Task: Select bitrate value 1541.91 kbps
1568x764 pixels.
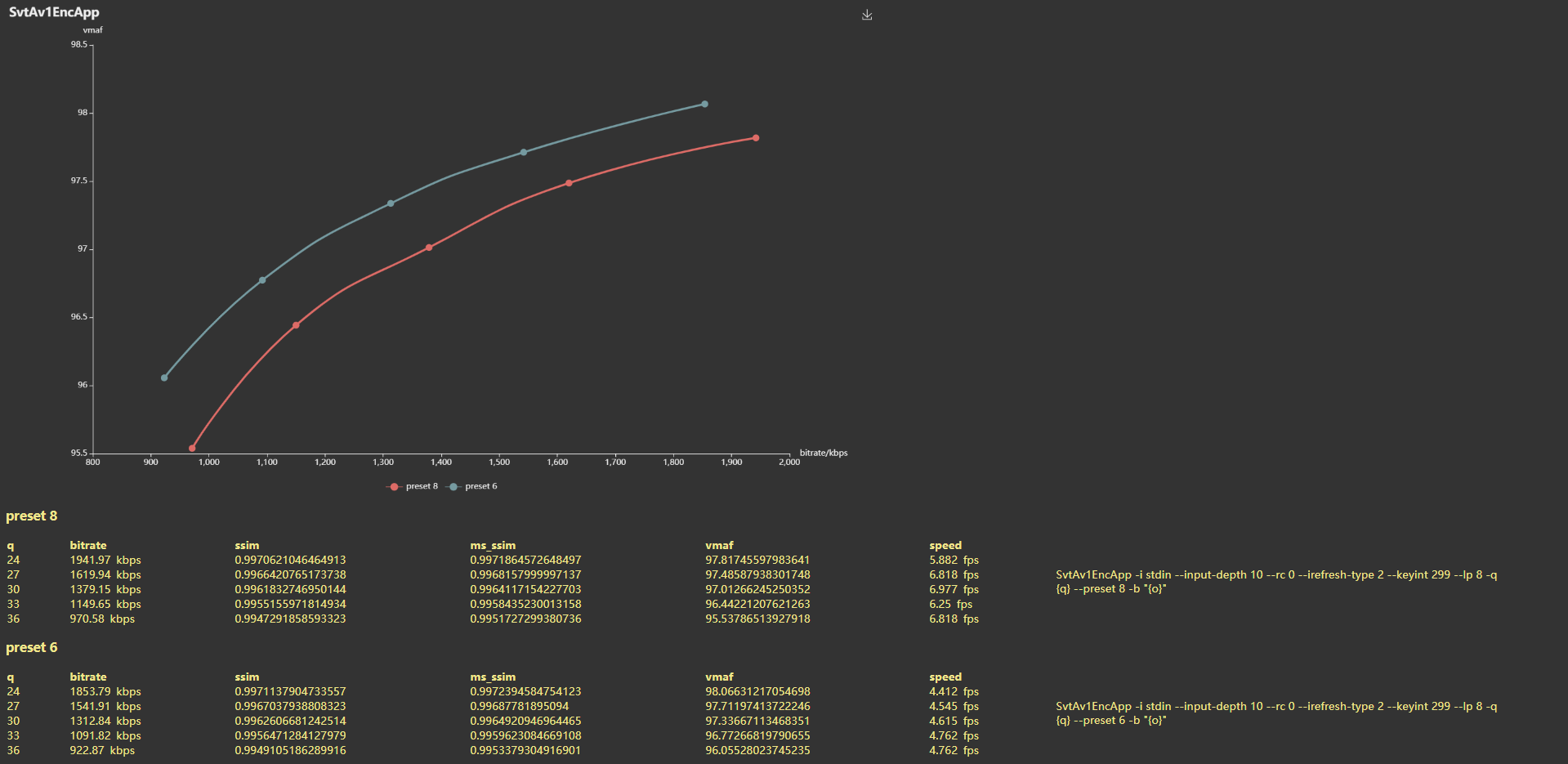Action: point(105,706)
